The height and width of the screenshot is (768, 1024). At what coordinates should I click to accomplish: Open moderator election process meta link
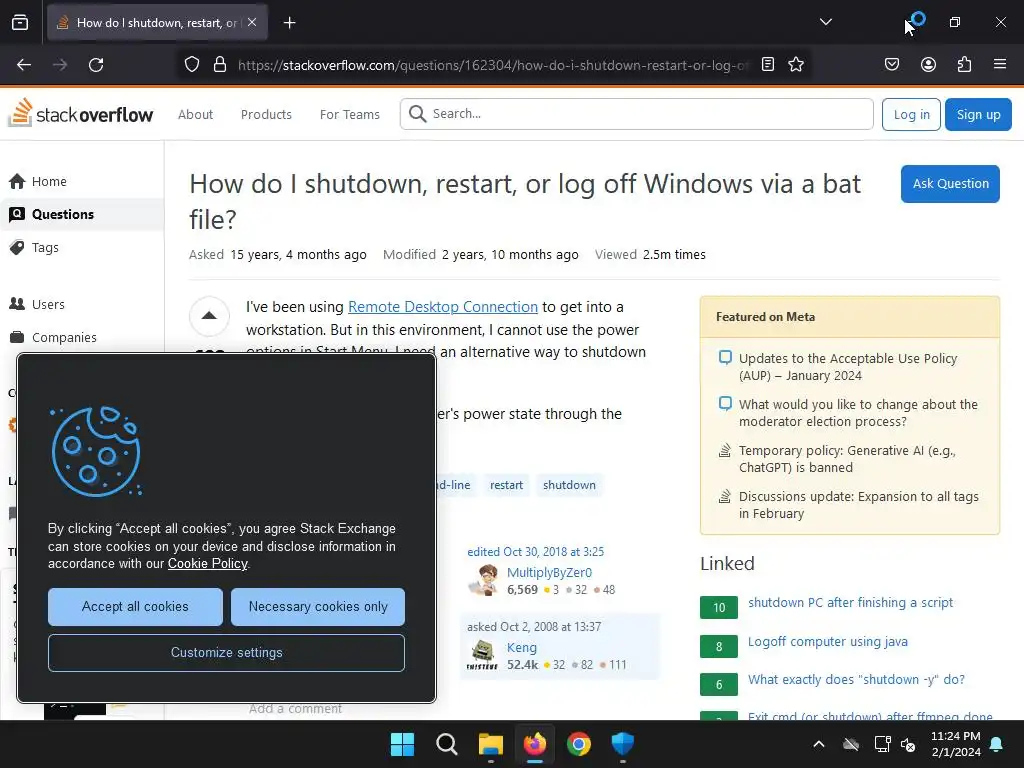[858, 413]
